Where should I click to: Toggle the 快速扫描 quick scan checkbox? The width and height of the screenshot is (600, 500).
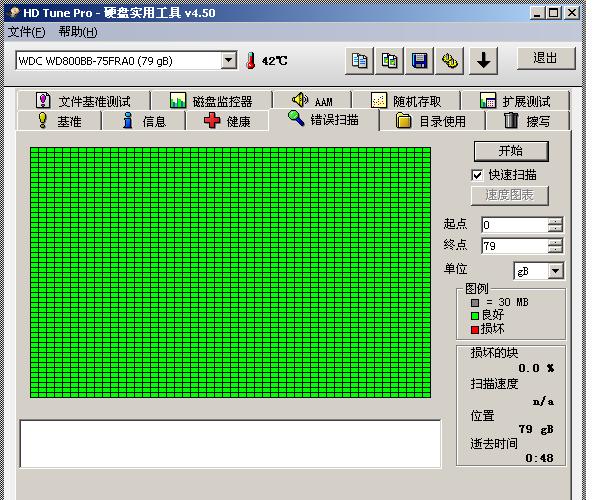pyautogui.click(x=477, y=175)
